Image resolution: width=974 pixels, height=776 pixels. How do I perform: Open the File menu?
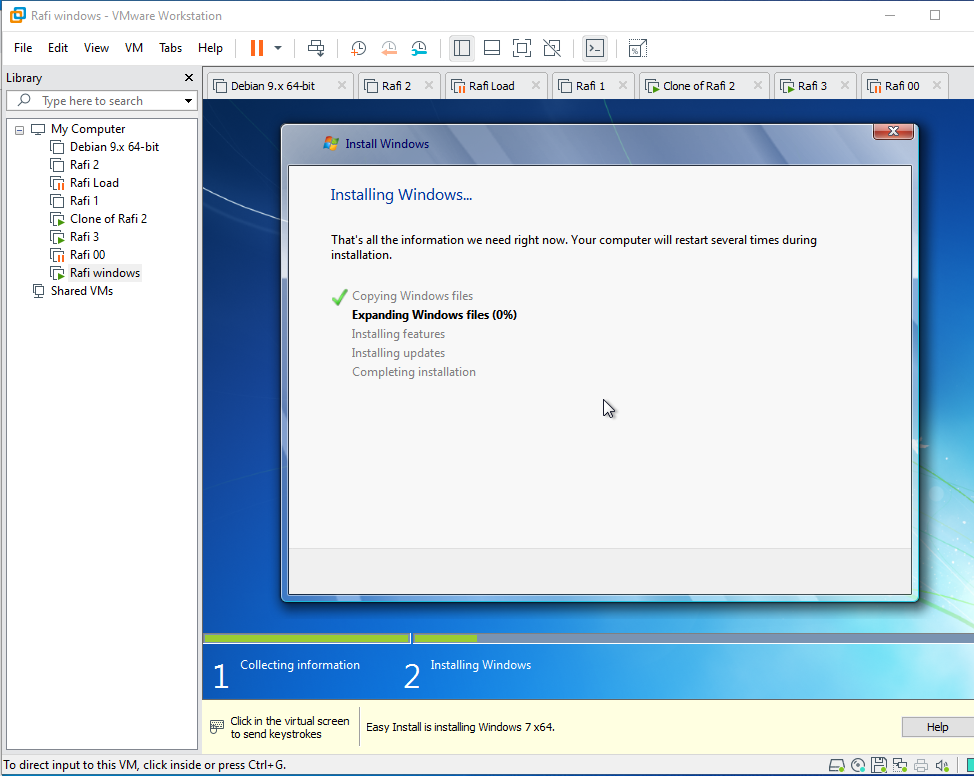coord(23,48)
